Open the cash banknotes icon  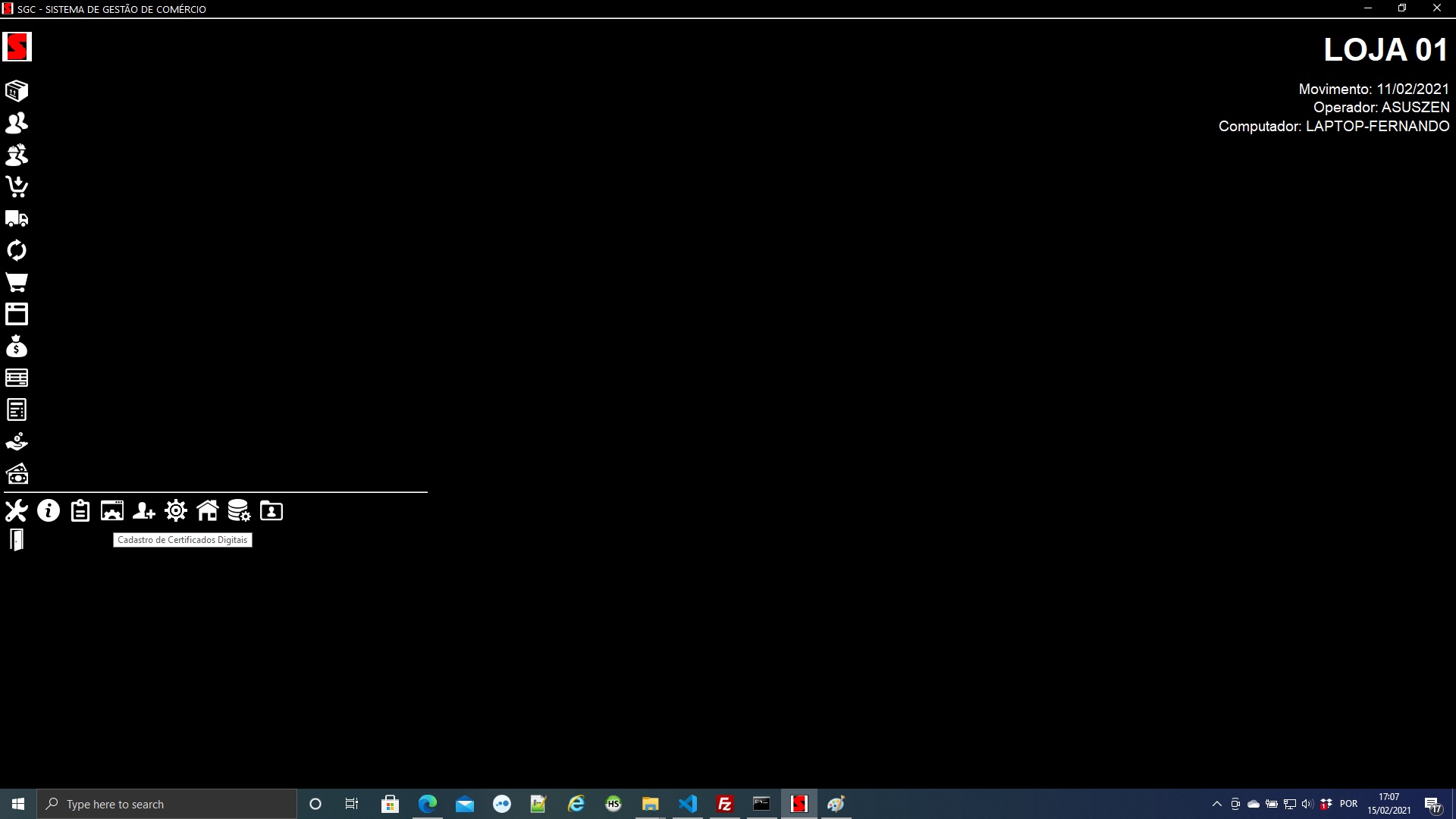(x=17, y=474)
